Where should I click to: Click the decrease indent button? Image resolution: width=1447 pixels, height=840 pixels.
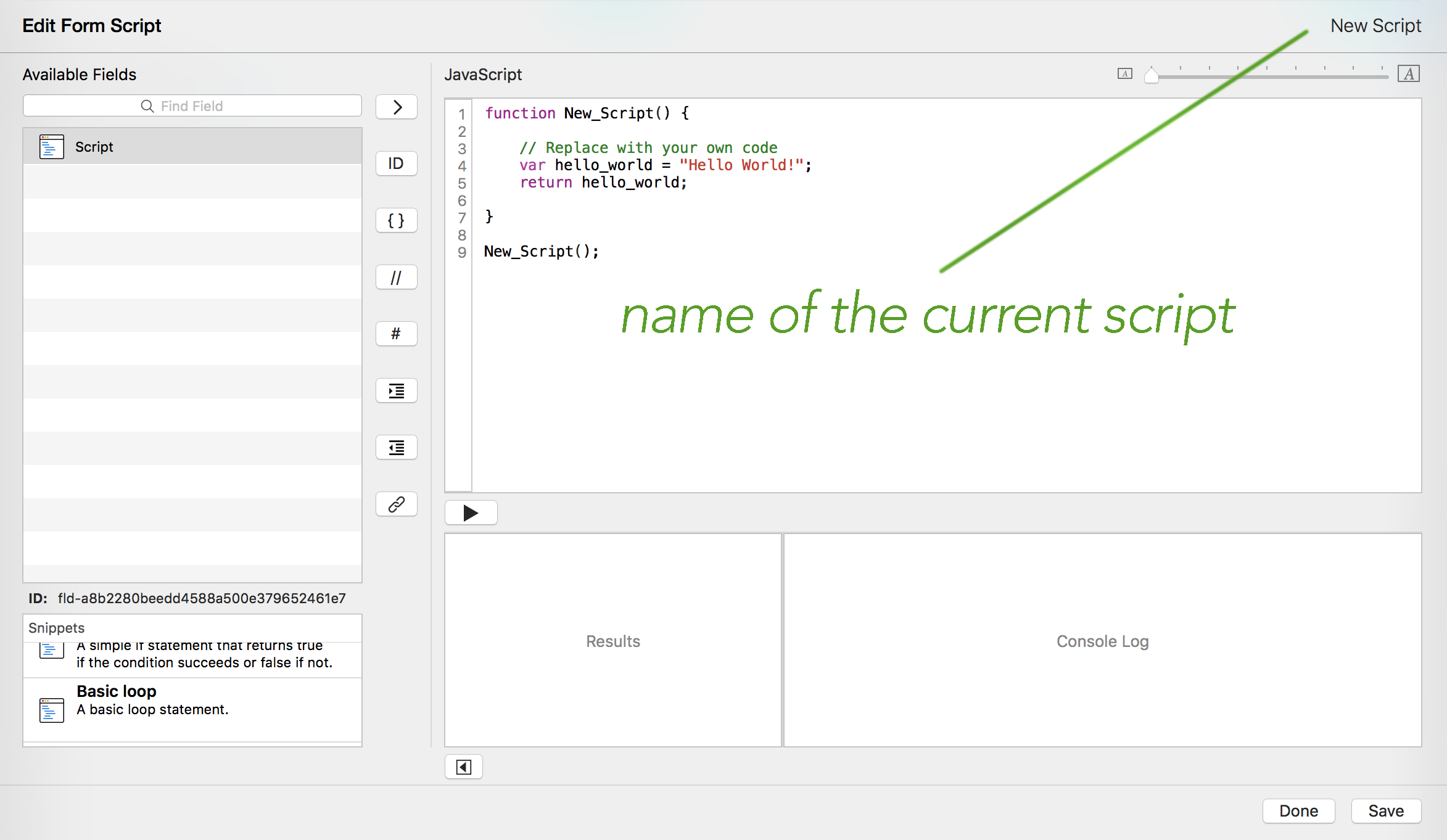397,447
